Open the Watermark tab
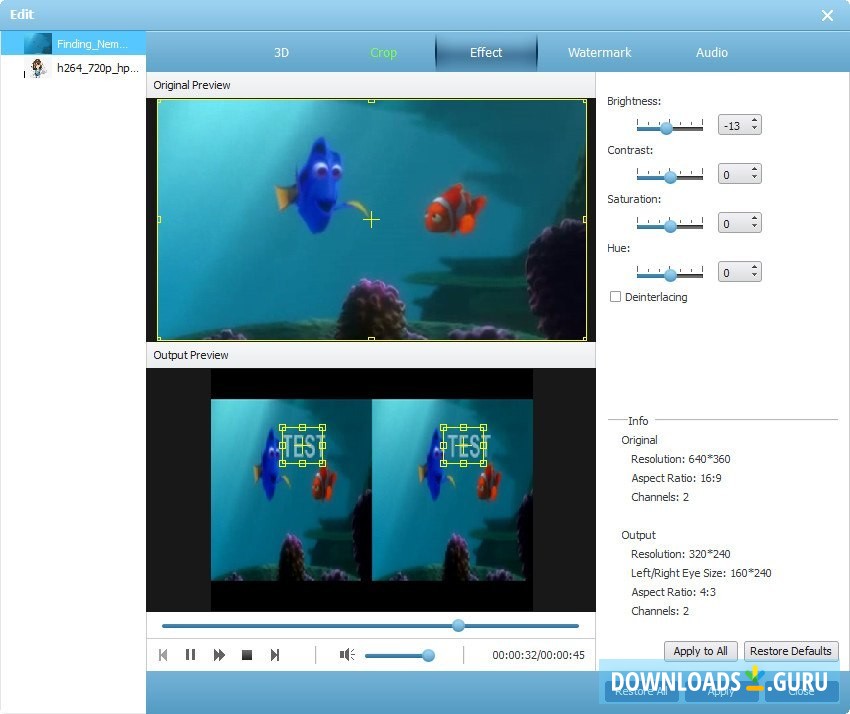 click(x=600, y=53)
